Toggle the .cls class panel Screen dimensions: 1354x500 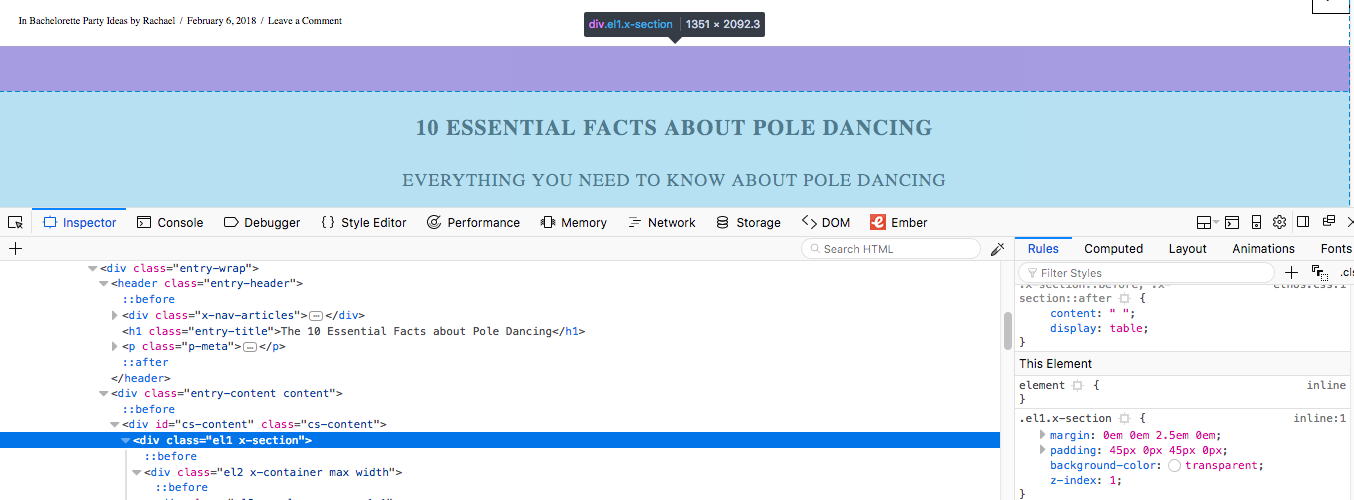point(1345,272)
